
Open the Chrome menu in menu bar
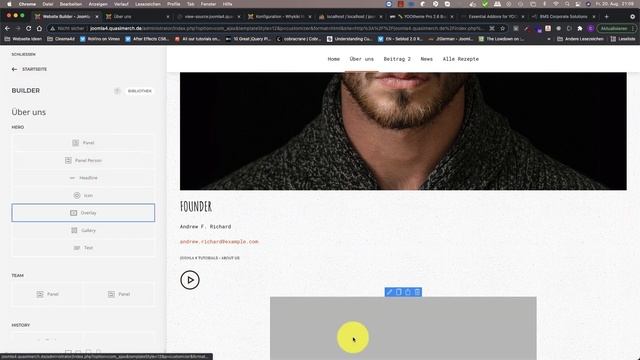point(27,4)
